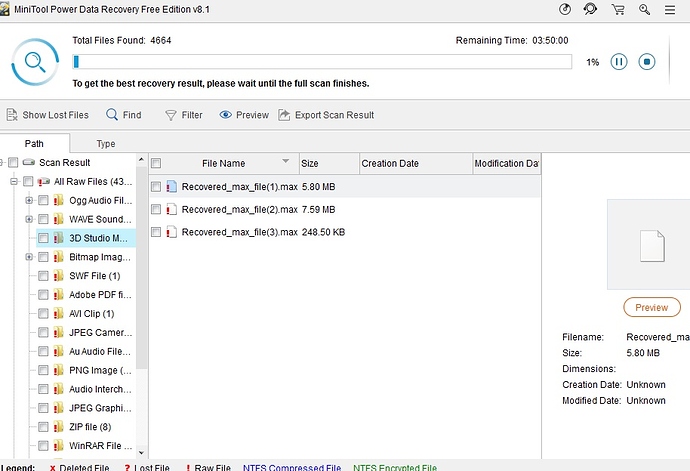Image resolution: width=690 pixels, height=471 pixels.
Task: Sort by Creation Date column header
Action: click(416, 163)
